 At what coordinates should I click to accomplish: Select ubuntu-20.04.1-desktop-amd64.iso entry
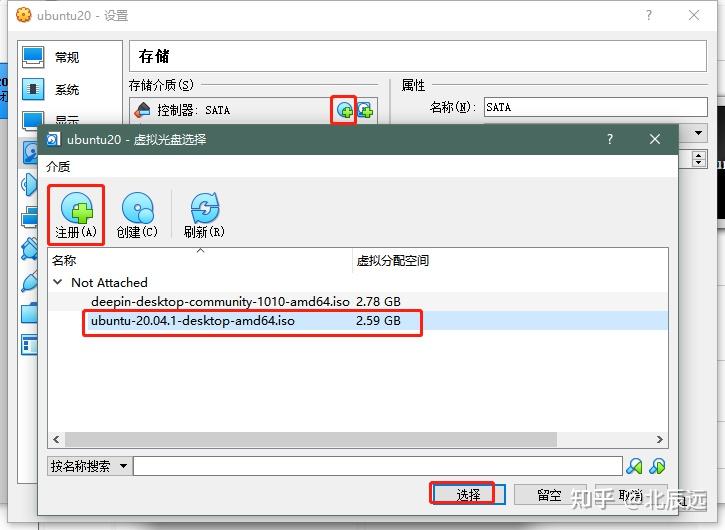pyautogui.click(x=193, y=320)
